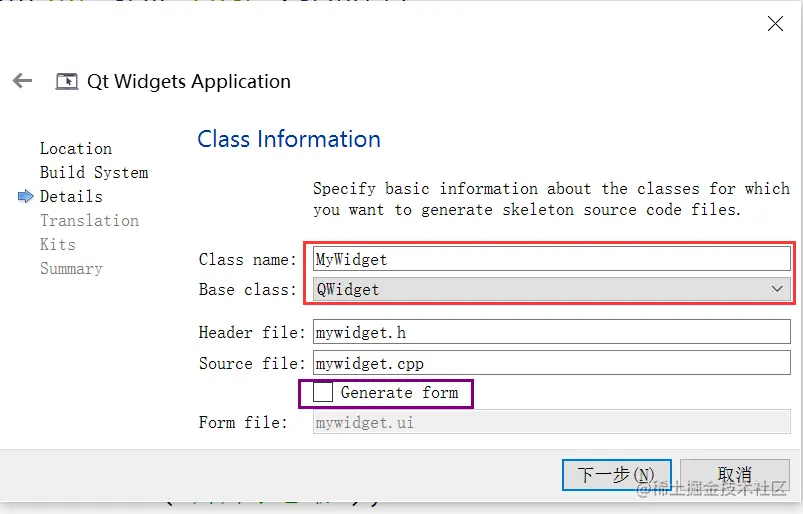The width and height of the screenshot is (803, 514).
Task: Click the blue arrow beside Details step
Action: [25, 196]
